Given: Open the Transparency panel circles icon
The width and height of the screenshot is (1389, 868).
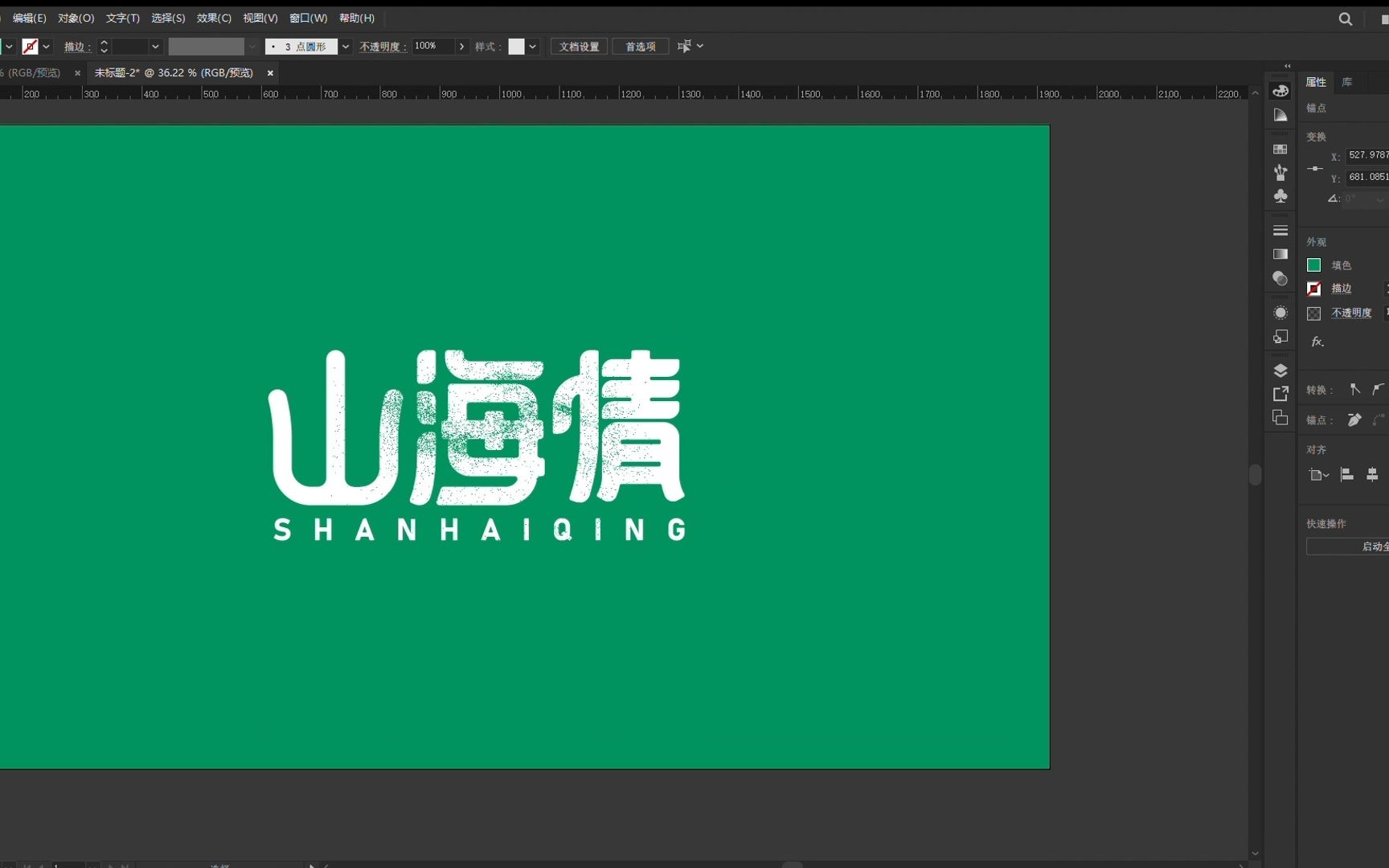Looking at the screenshot, I should click(1280, 279).
